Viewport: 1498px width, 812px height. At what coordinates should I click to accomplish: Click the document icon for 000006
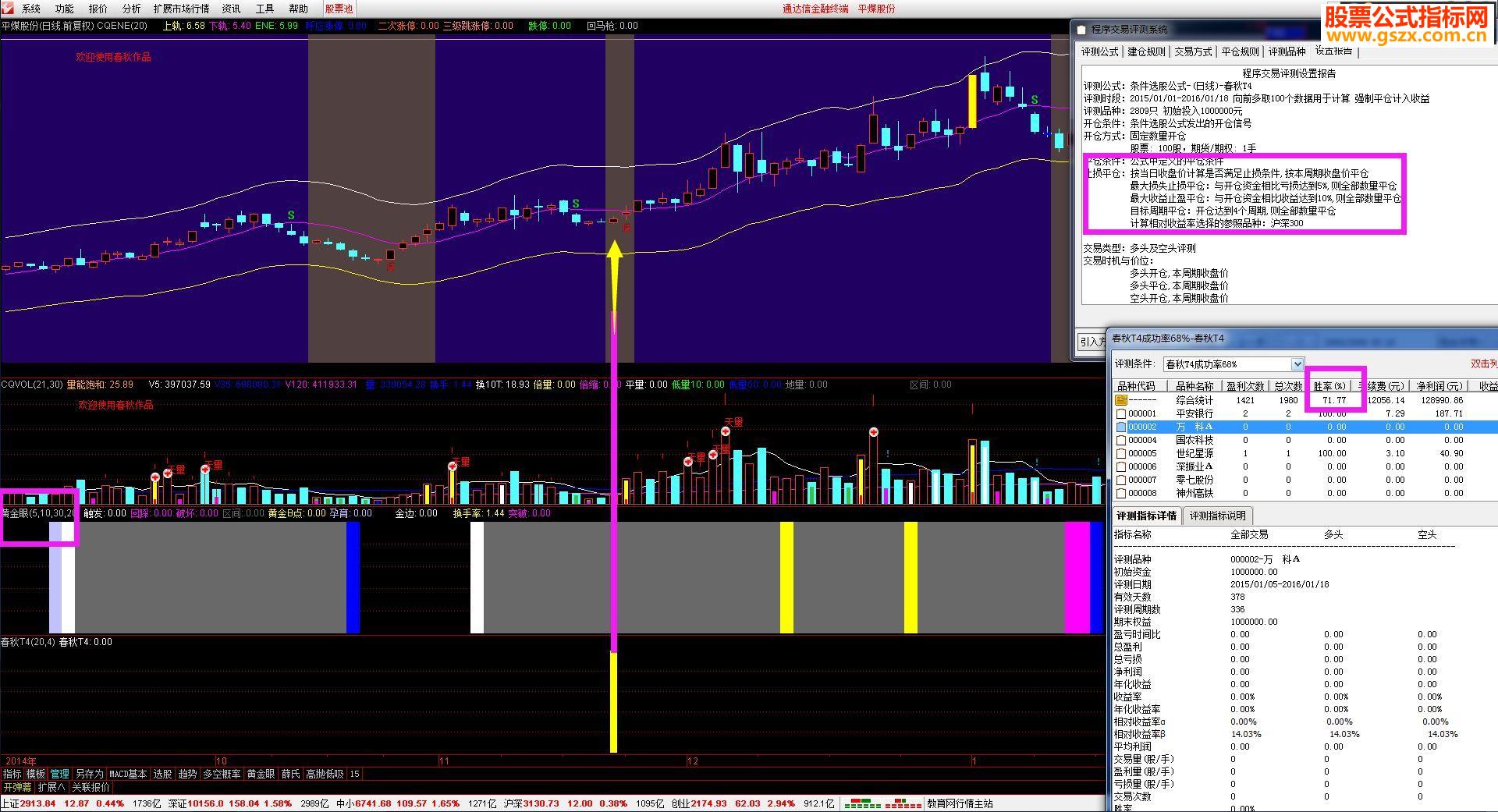pyautogui.click(x=1121, y=466)
